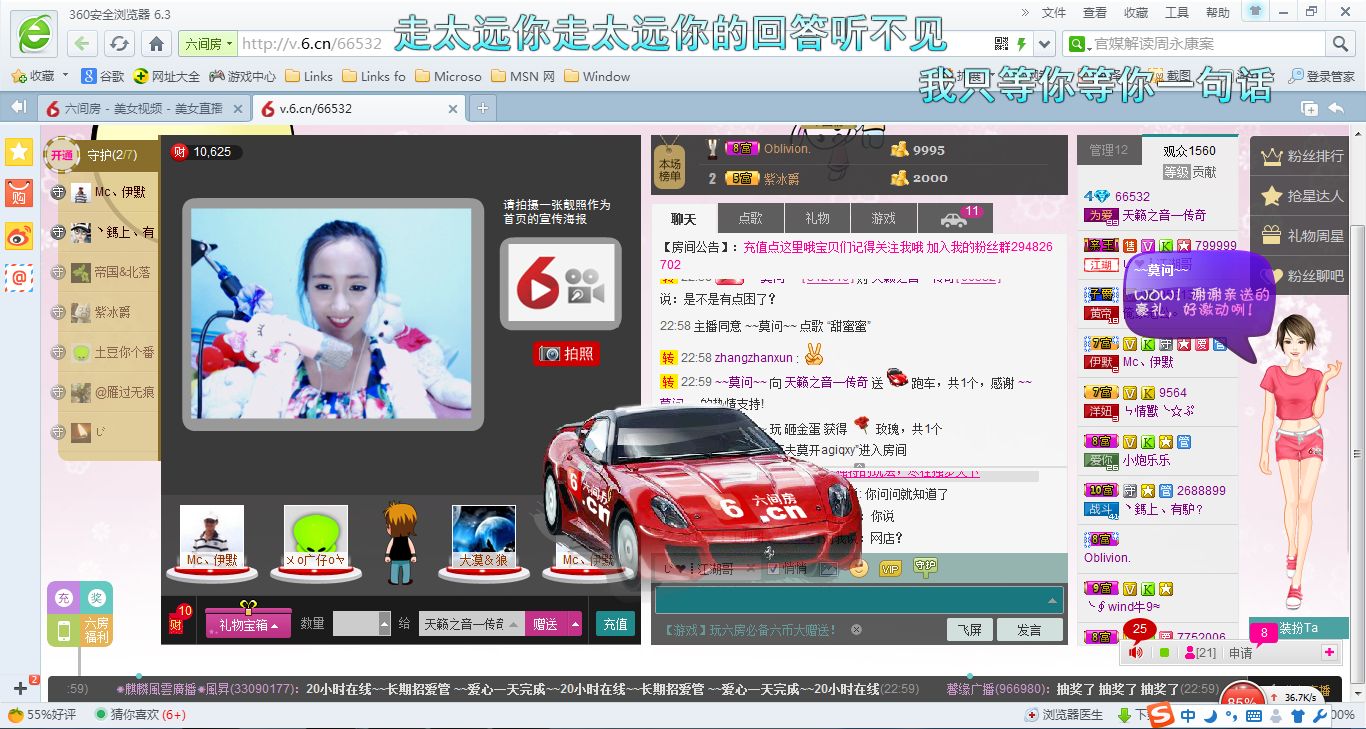Click the 财 red envelope icon near gift box
The height and width of the screenshot is (729, 1366).
point(177,623)
